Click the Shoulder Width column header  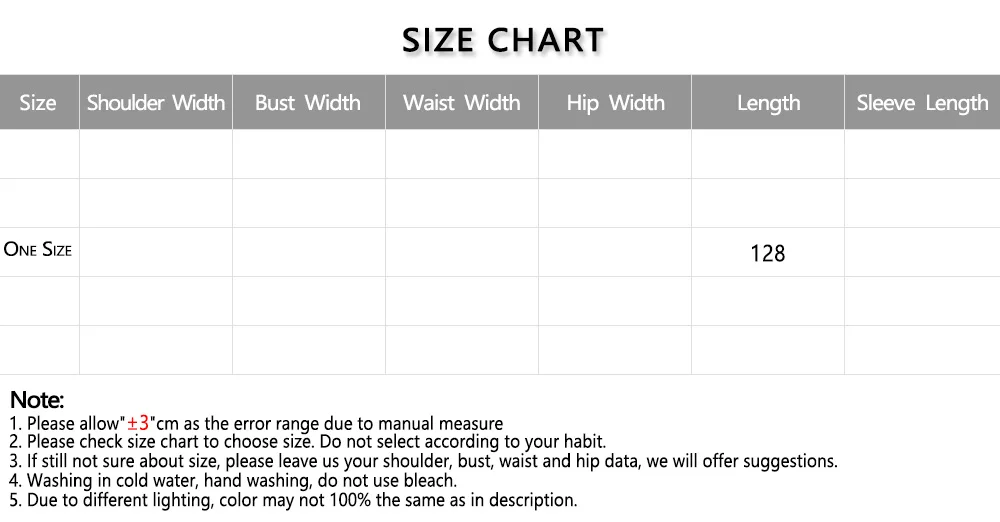(156, 103)
